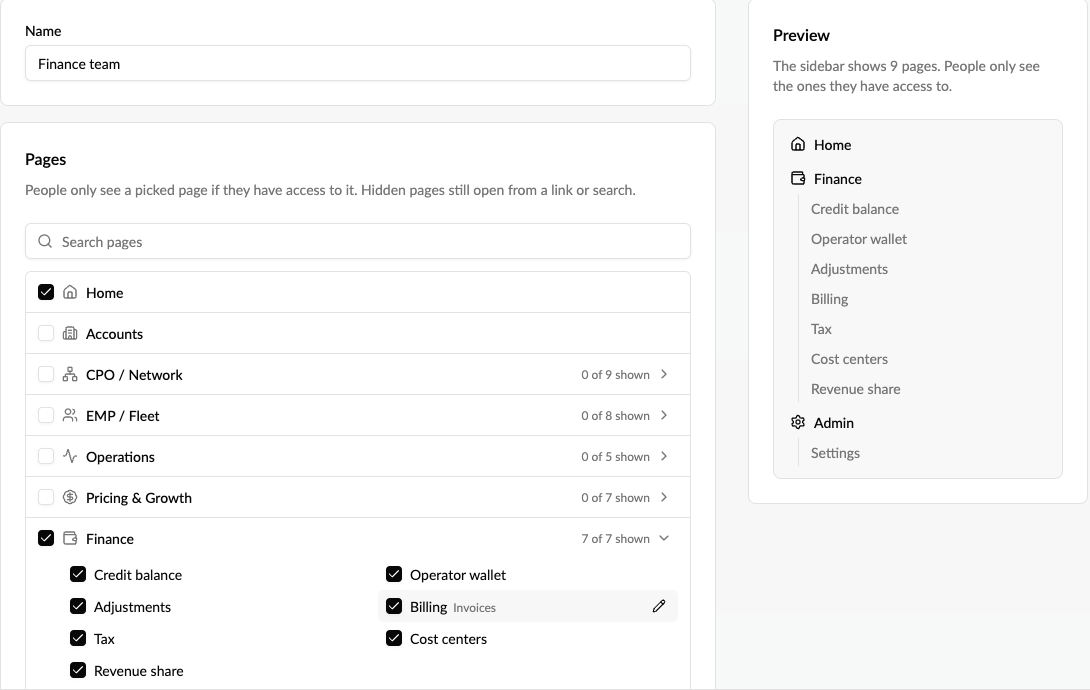1090x690 pixels.
Task: Click the Home icon in the pages list
Action: [x=70, y=292]
